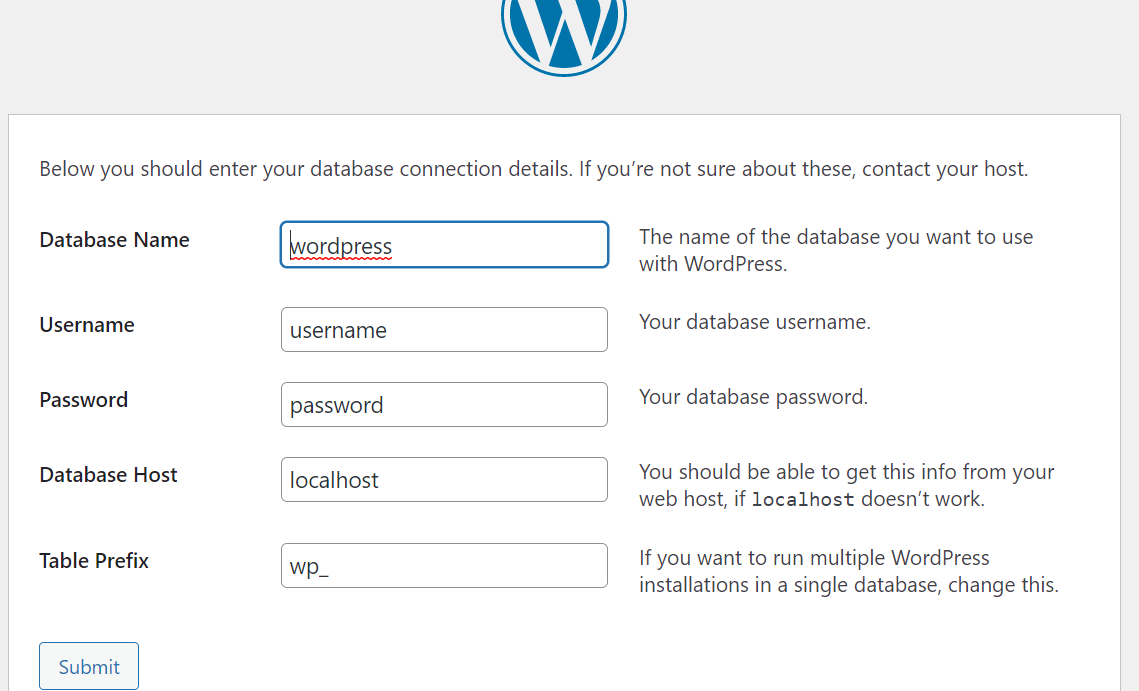Click into the Username text box
Screen dimensions: 1139x691
(x=444, y=330)
